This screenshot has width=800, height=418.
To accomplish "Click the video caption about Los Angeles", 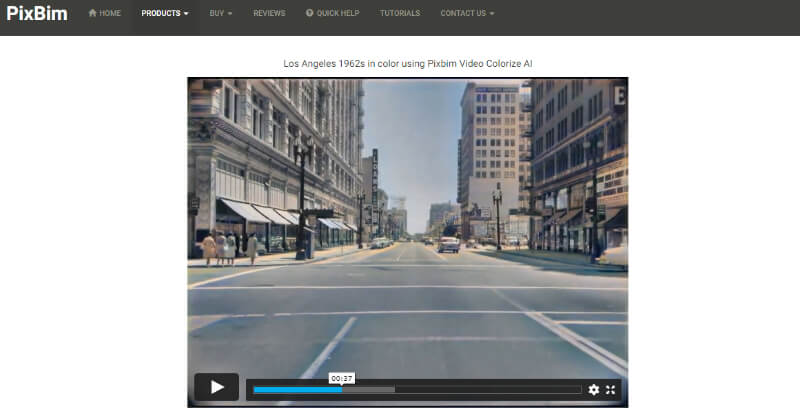I will click(408, 64).
